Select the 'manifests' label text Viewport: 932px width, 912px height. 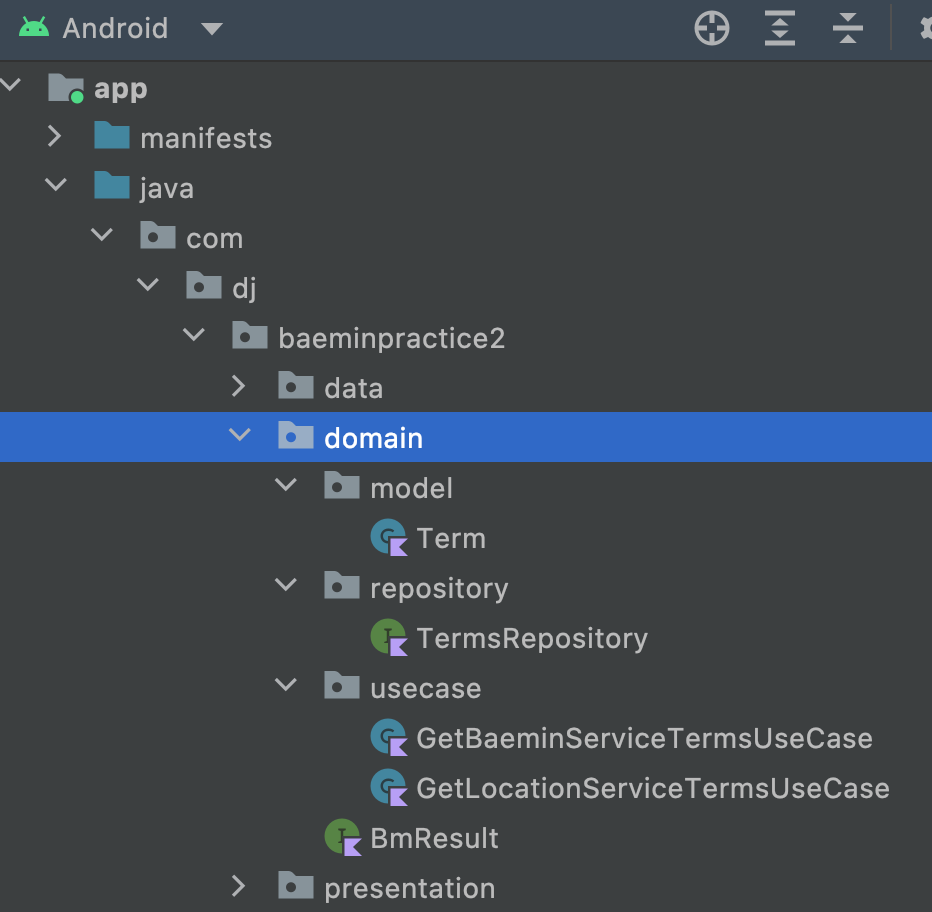pos(206,139)
